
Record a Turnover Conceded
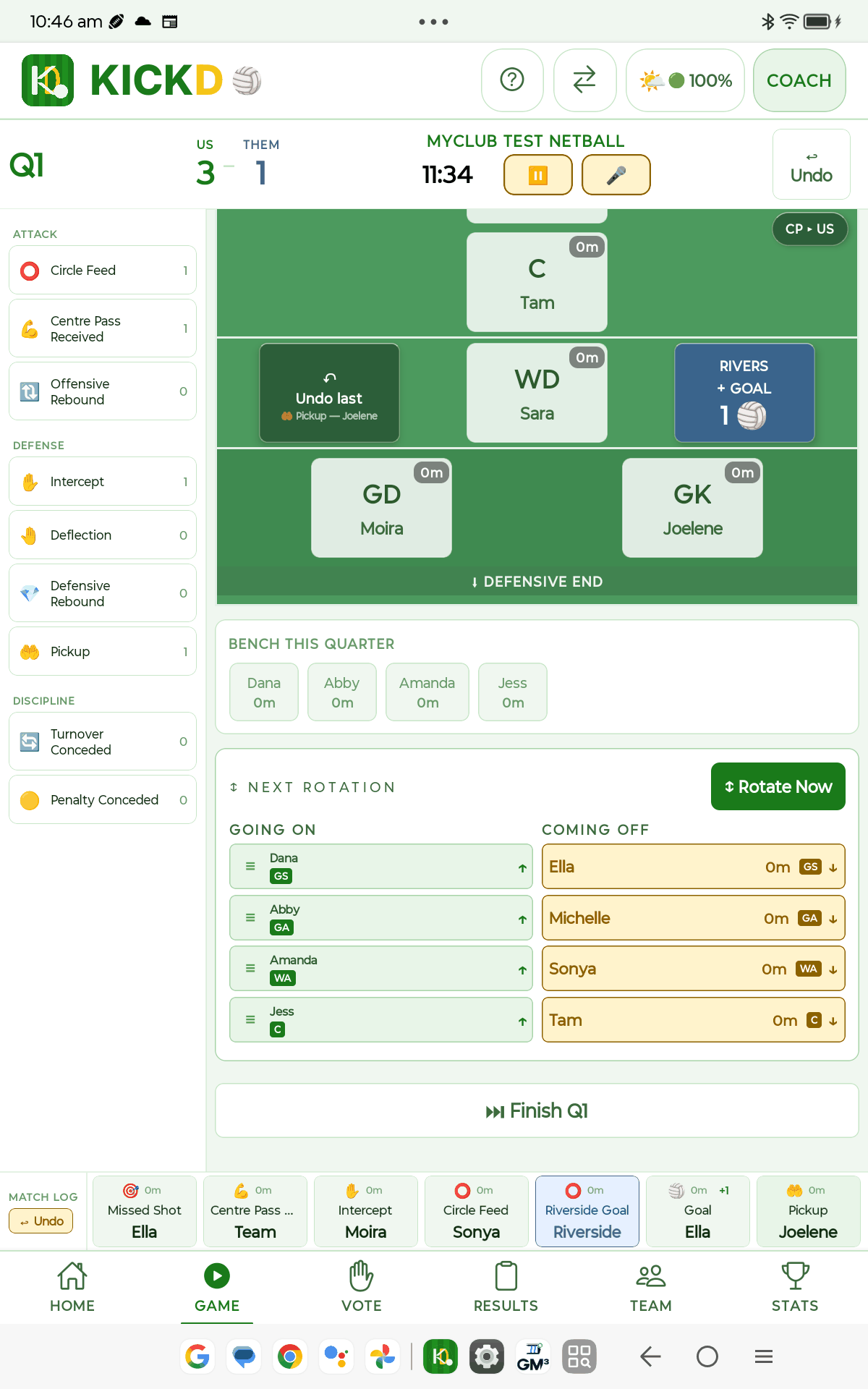[x=103, y=742]
